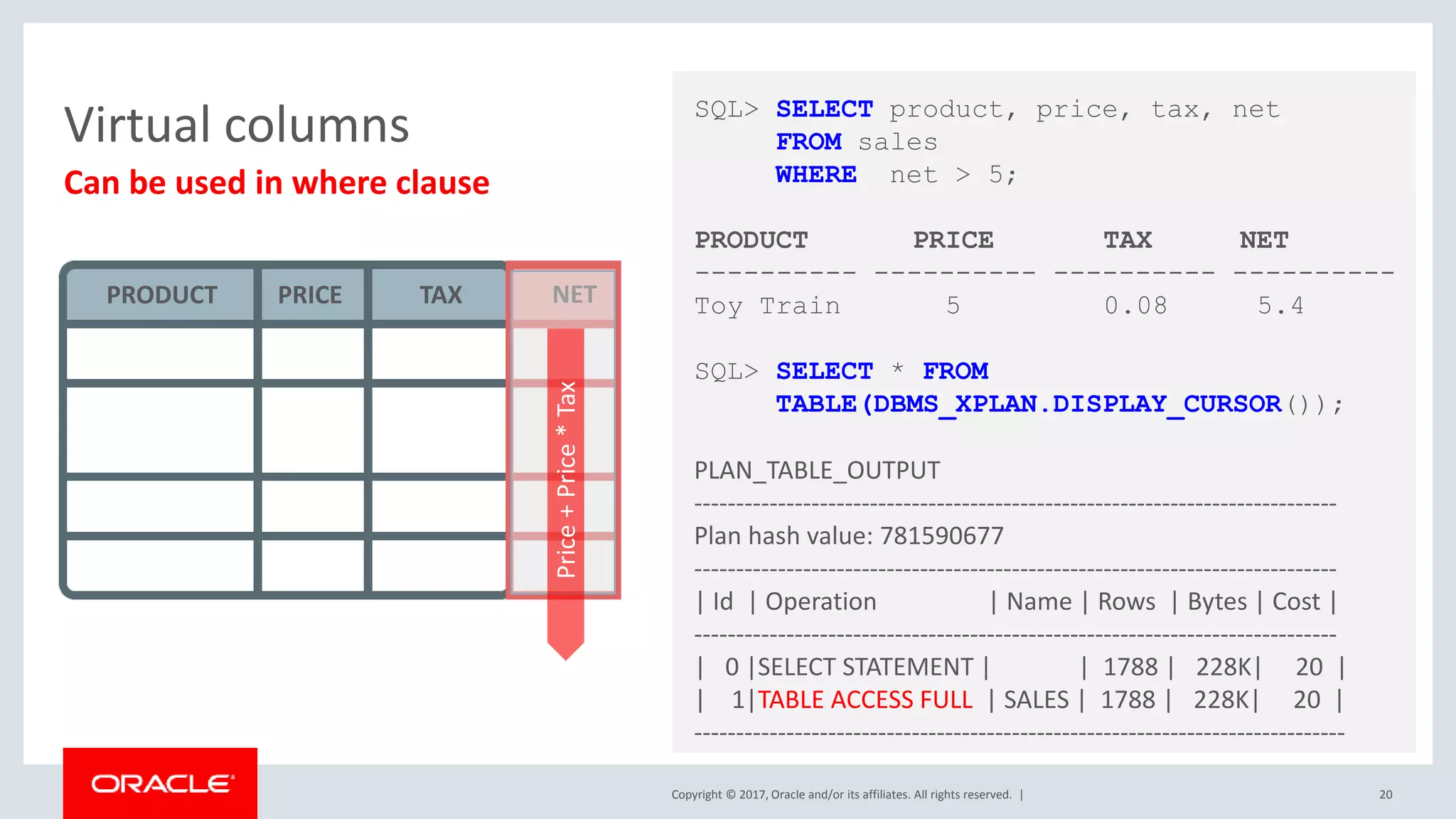Click the 5.4 net value
Image resolution: width=1456 pixels, height=819 pixels.
point(1281,306)
